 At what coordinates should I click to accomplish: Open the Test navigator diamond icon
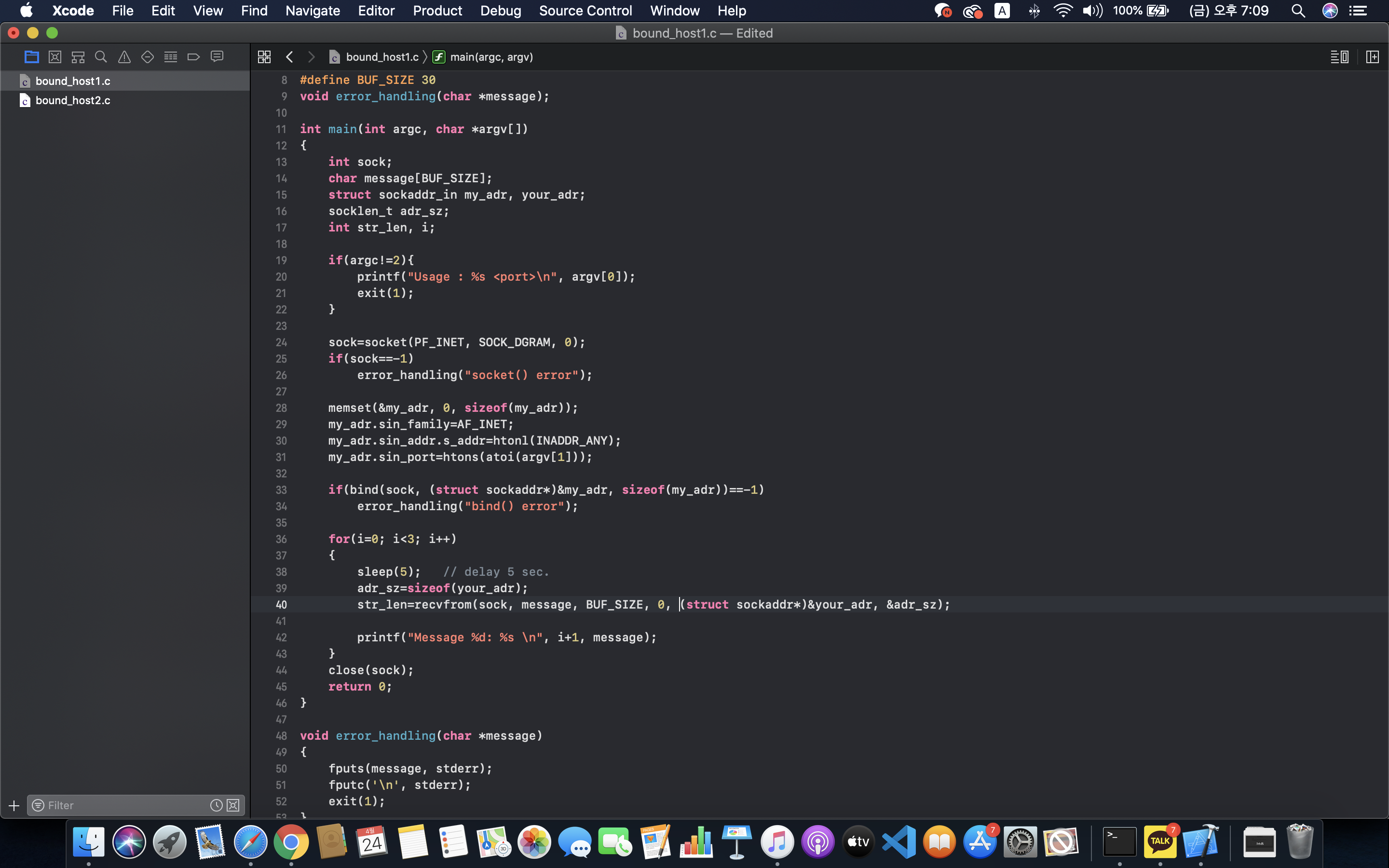click(x=148, y=57)
